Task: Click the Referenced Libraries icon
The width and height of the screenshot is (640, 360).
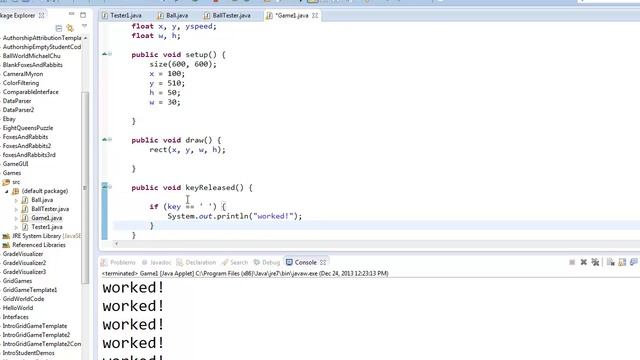Action: tap(6, 245)
